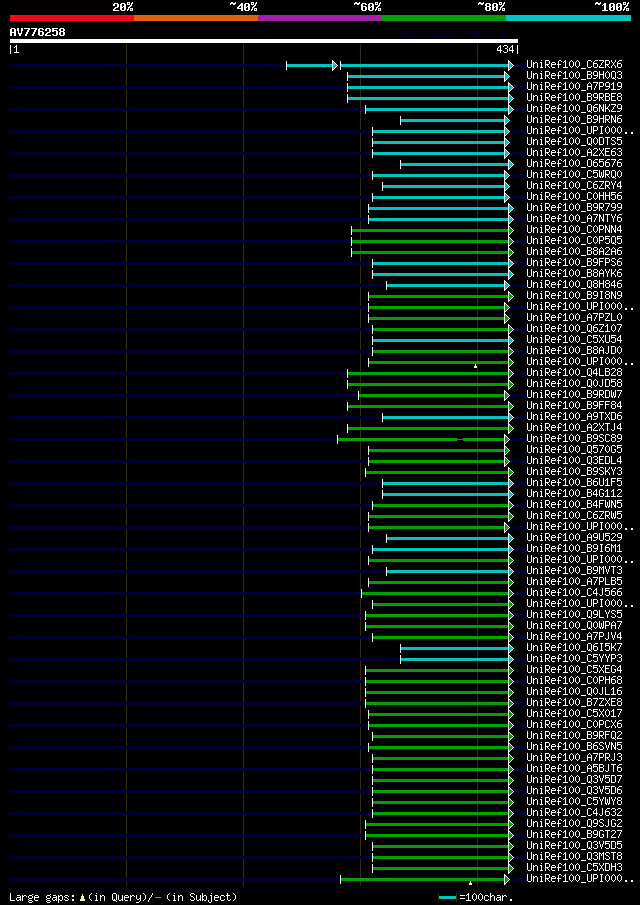Image resolution: width=640 pixels, height=905 pixels.
Task: Click the UniRef100_B6SVN5 label
Action: click(574, 747)
